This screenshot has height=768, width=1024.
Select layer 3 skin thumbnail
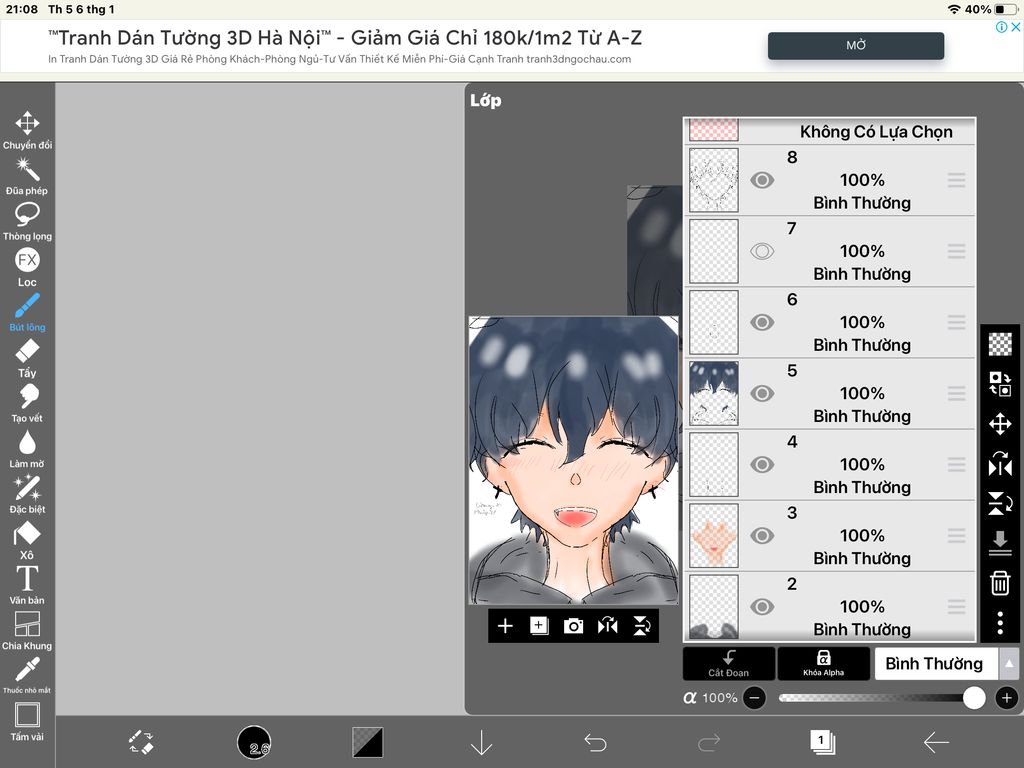(714, 536)
